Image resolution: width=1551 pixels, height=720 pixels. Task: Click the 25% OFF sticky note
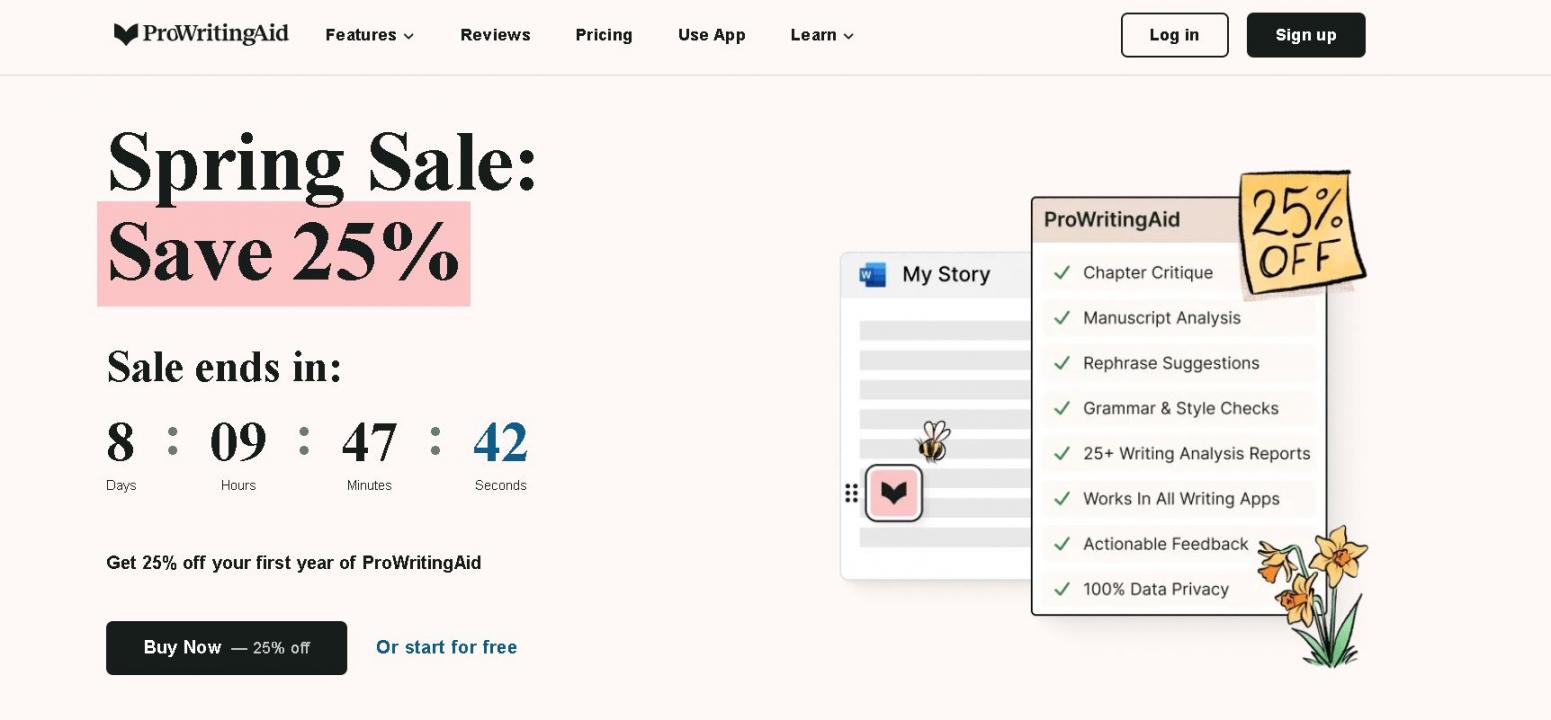(x=1300, y=233)
